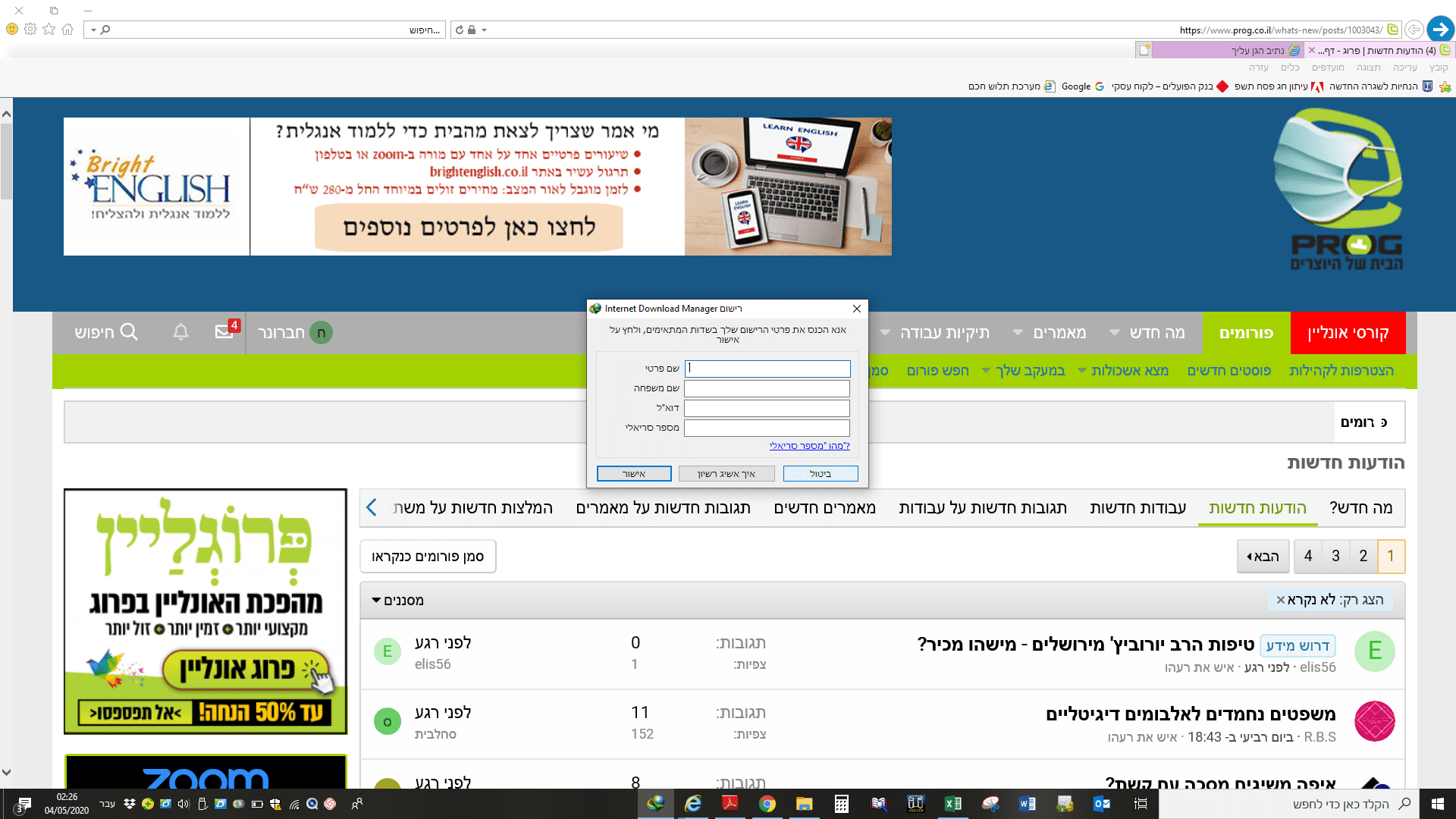
Task: Open Google Chrome from taskbar
Action: coord(767,804)
